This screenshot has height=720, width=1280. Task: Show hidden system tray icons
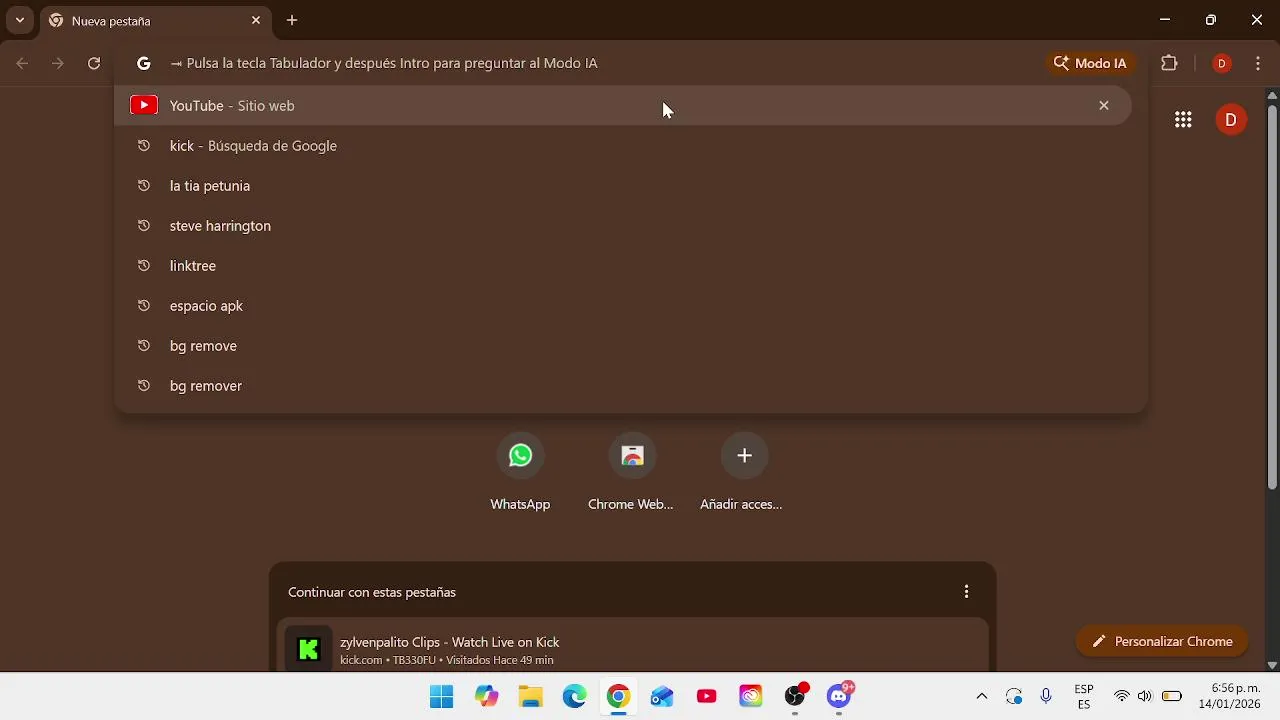[982, 697]
